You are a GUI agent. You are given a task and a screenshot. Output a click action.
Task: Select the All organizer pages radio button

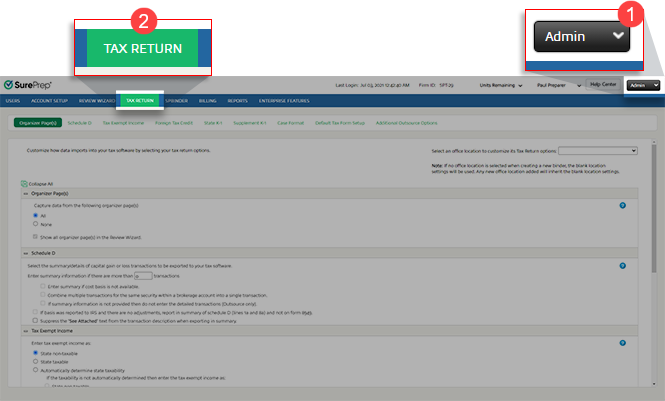pyautogui.click(x=36, y=215)
